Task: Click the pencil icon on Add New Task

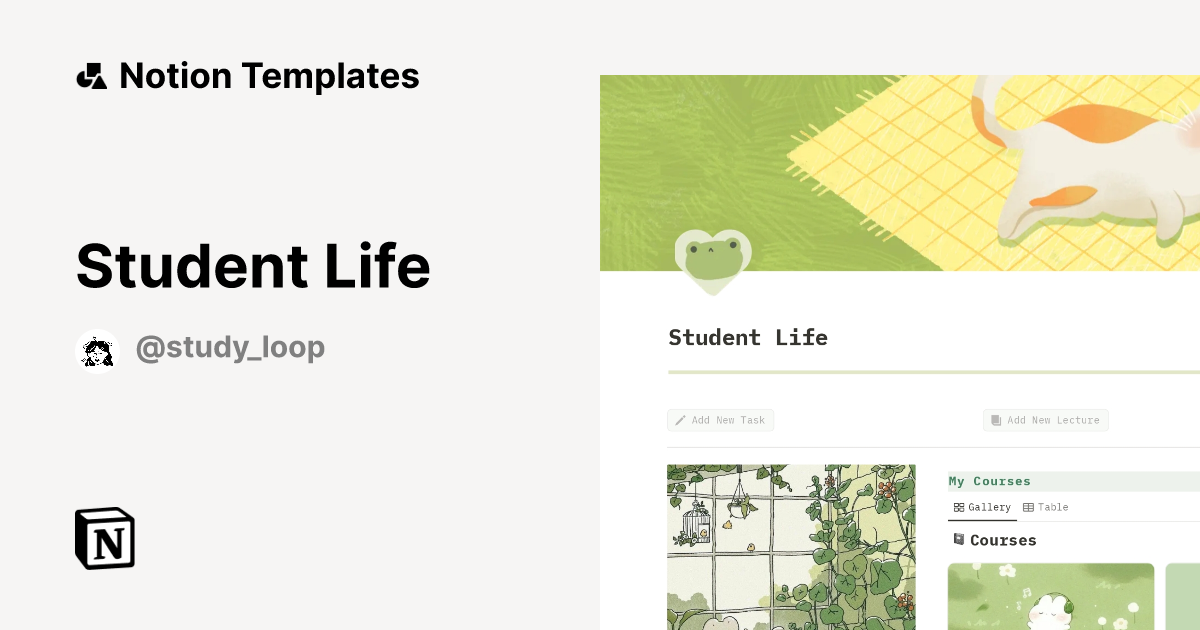Action: point(679,420)
